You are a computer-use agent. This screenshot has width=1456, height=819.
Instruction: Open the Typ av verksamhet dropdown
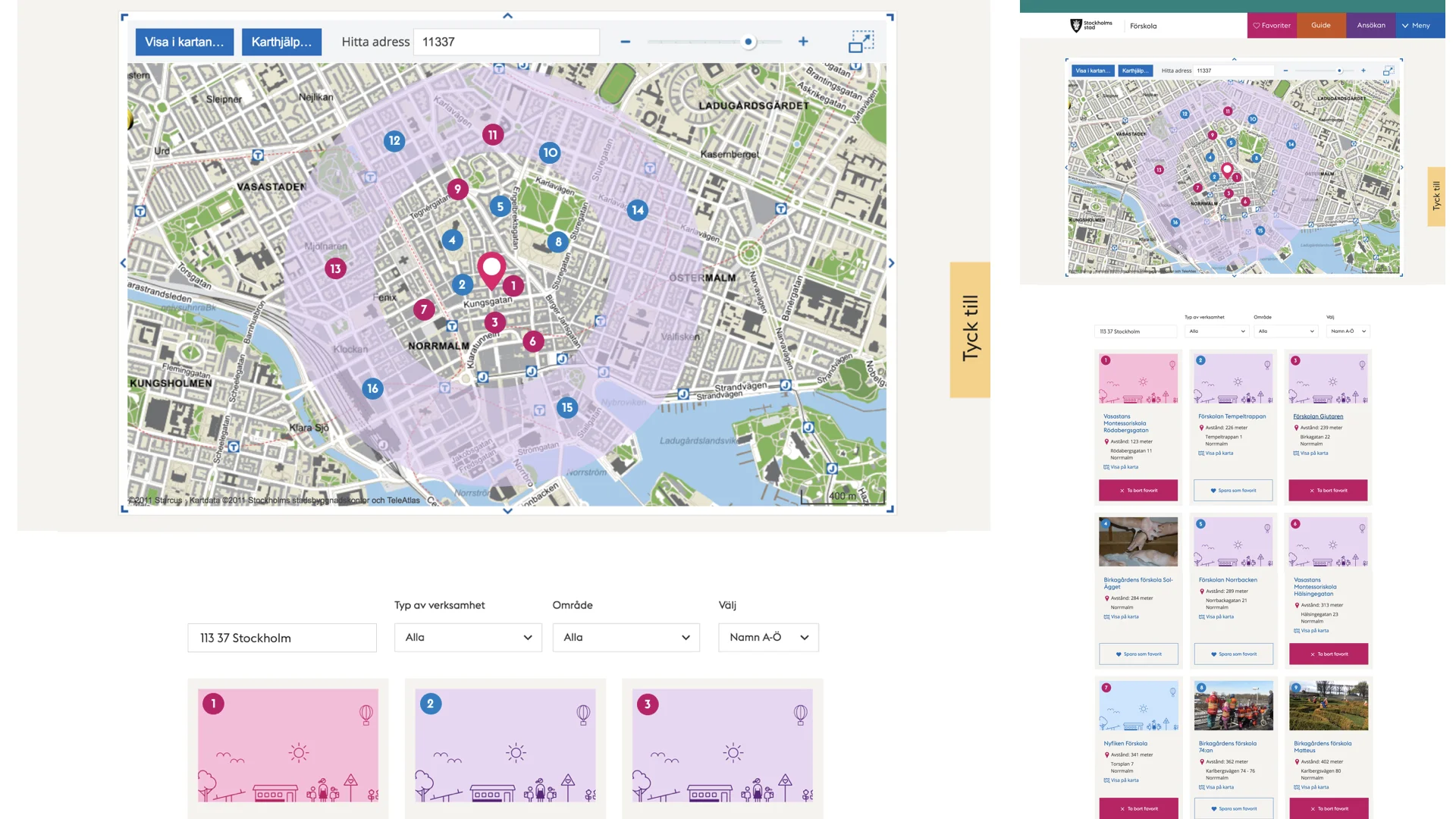pos(468,637)
